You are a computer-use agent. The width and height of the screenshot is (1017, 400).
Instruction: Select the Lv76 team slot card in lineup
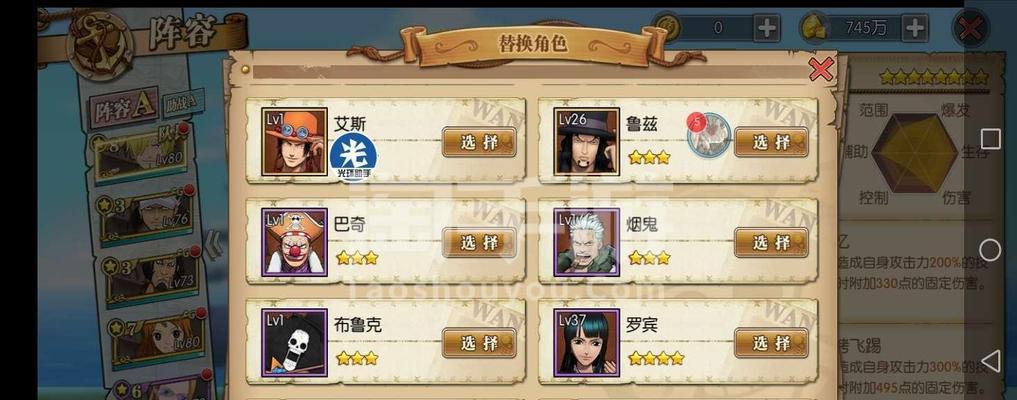pos(148,217)
